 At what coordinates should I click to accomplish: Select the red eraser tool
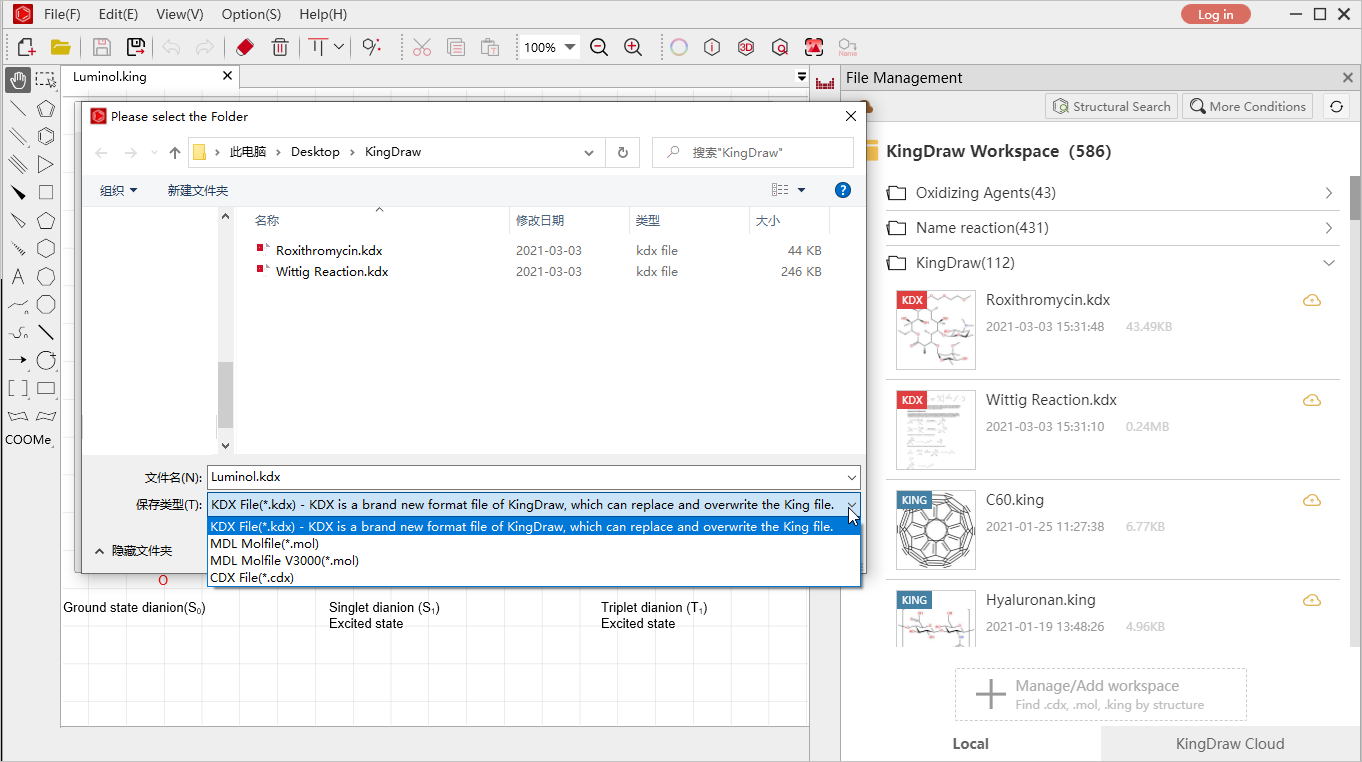tap(245, 47)
